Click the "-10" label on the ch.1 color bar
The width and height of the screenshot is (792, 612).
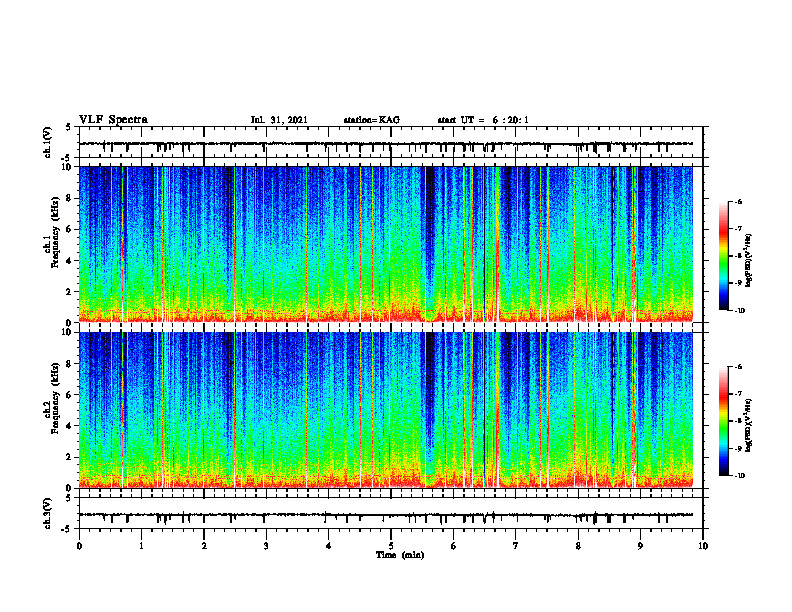point(740,311)
